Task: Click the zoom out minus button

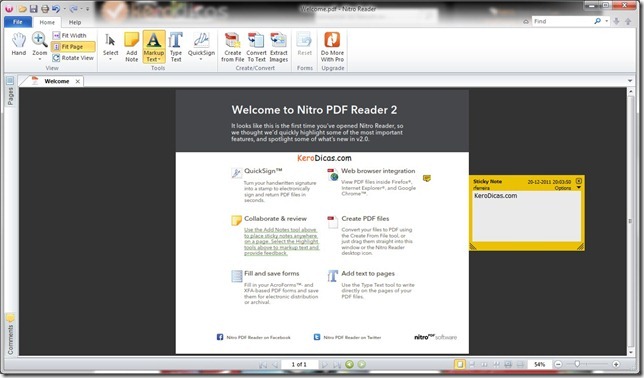Action: click(x=558, y=364)
